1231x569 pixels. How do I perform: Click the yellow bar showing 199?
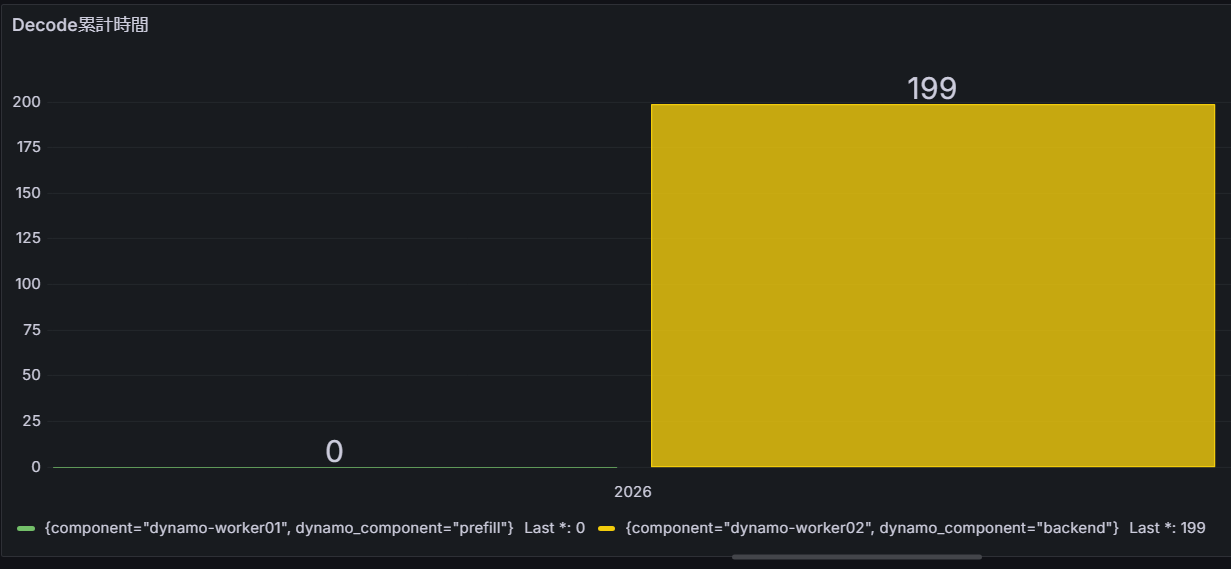(x=932, y=285)
